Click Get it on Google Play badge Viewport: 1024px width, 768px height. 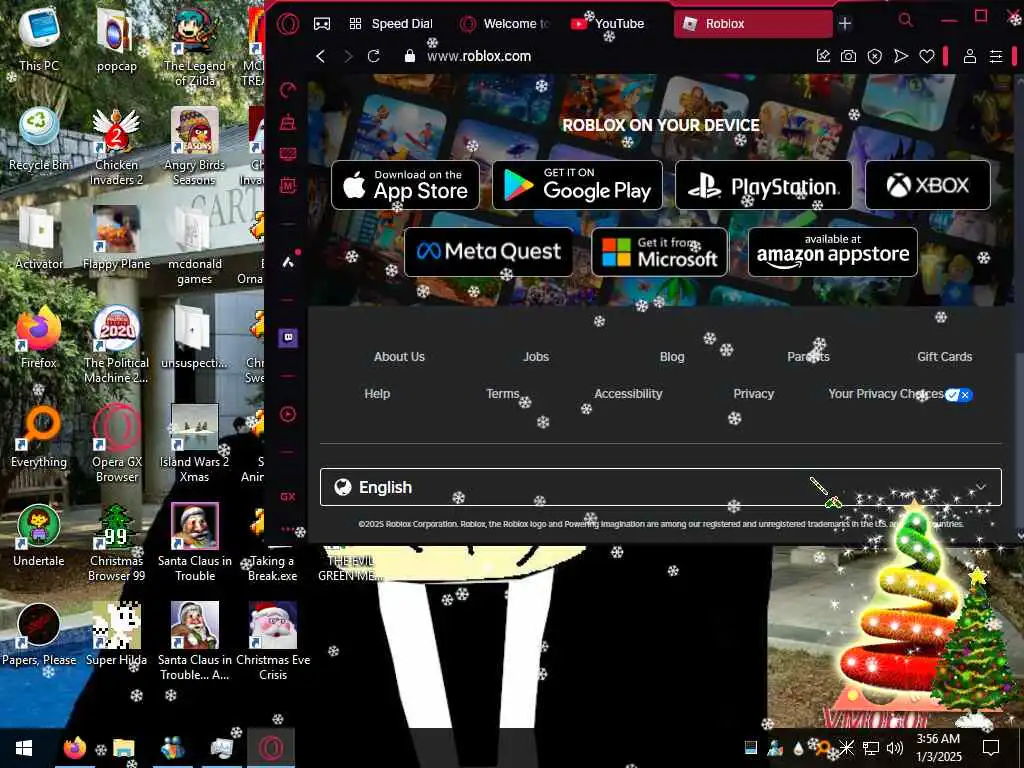[577, 185]
